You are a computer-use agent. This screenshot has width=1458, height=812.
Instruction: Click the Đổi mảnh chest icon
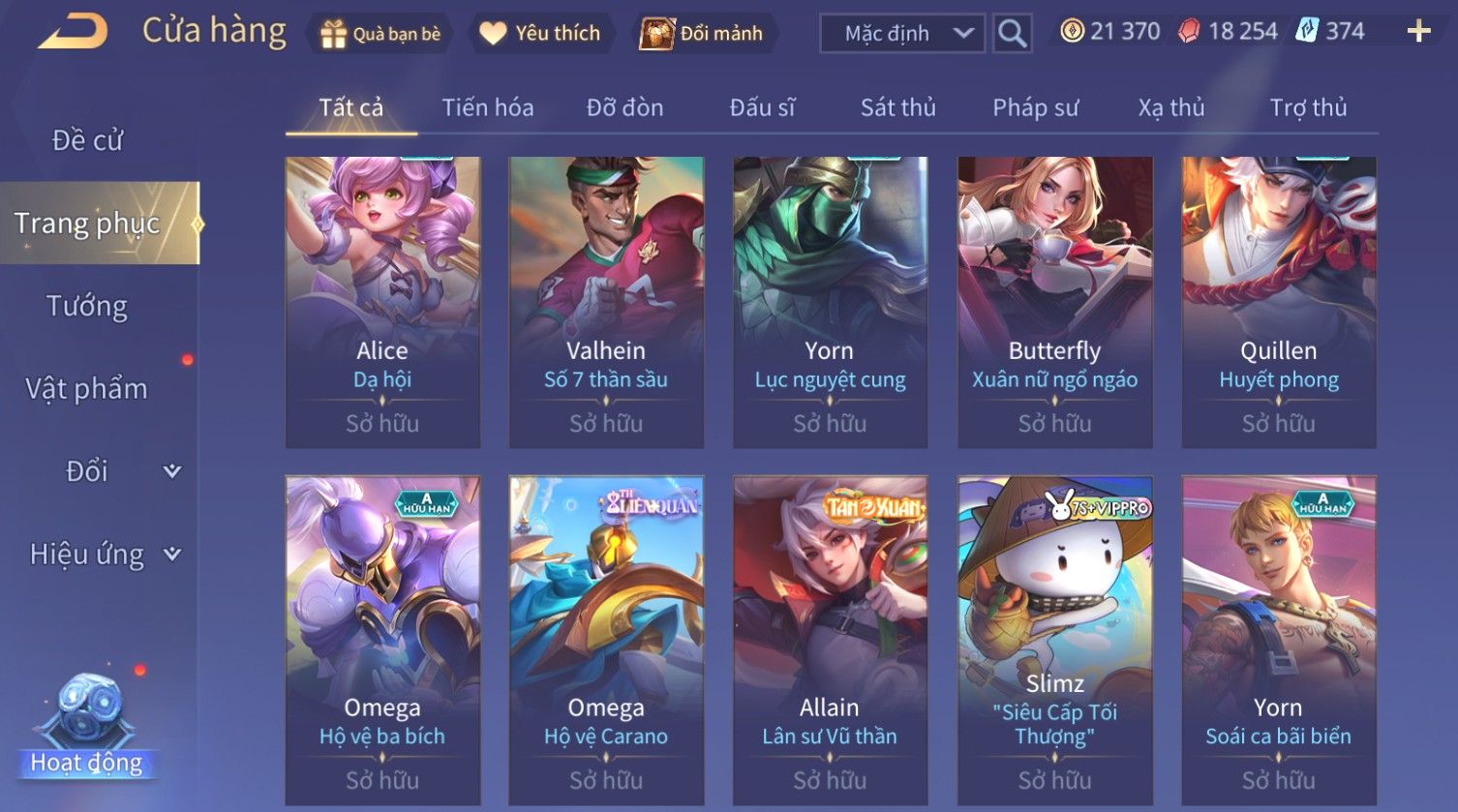click(656, 34)
